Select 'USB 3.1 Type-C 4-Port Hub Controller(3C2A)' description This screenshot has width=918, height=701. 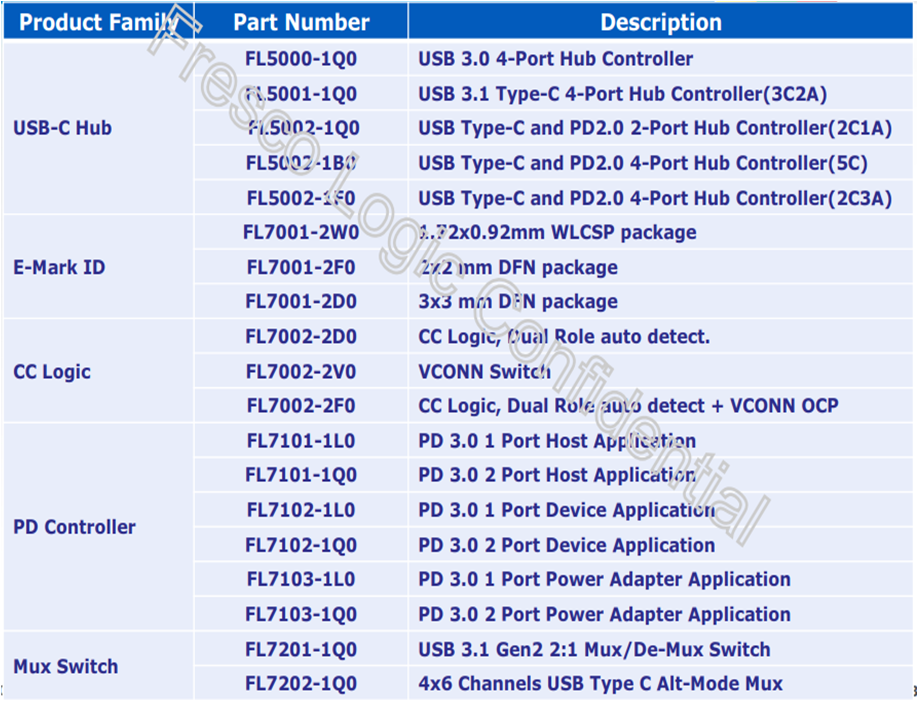click(x=622, y=94)
